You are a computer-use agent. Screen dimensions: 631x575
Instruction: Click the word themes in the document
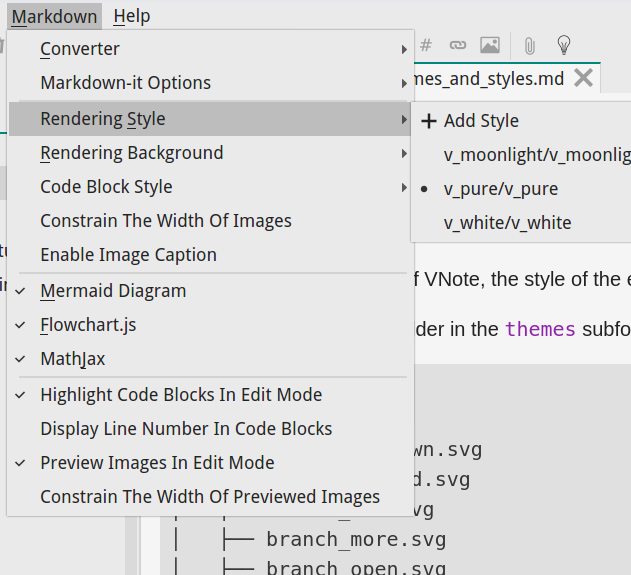(x=540, y=330)
